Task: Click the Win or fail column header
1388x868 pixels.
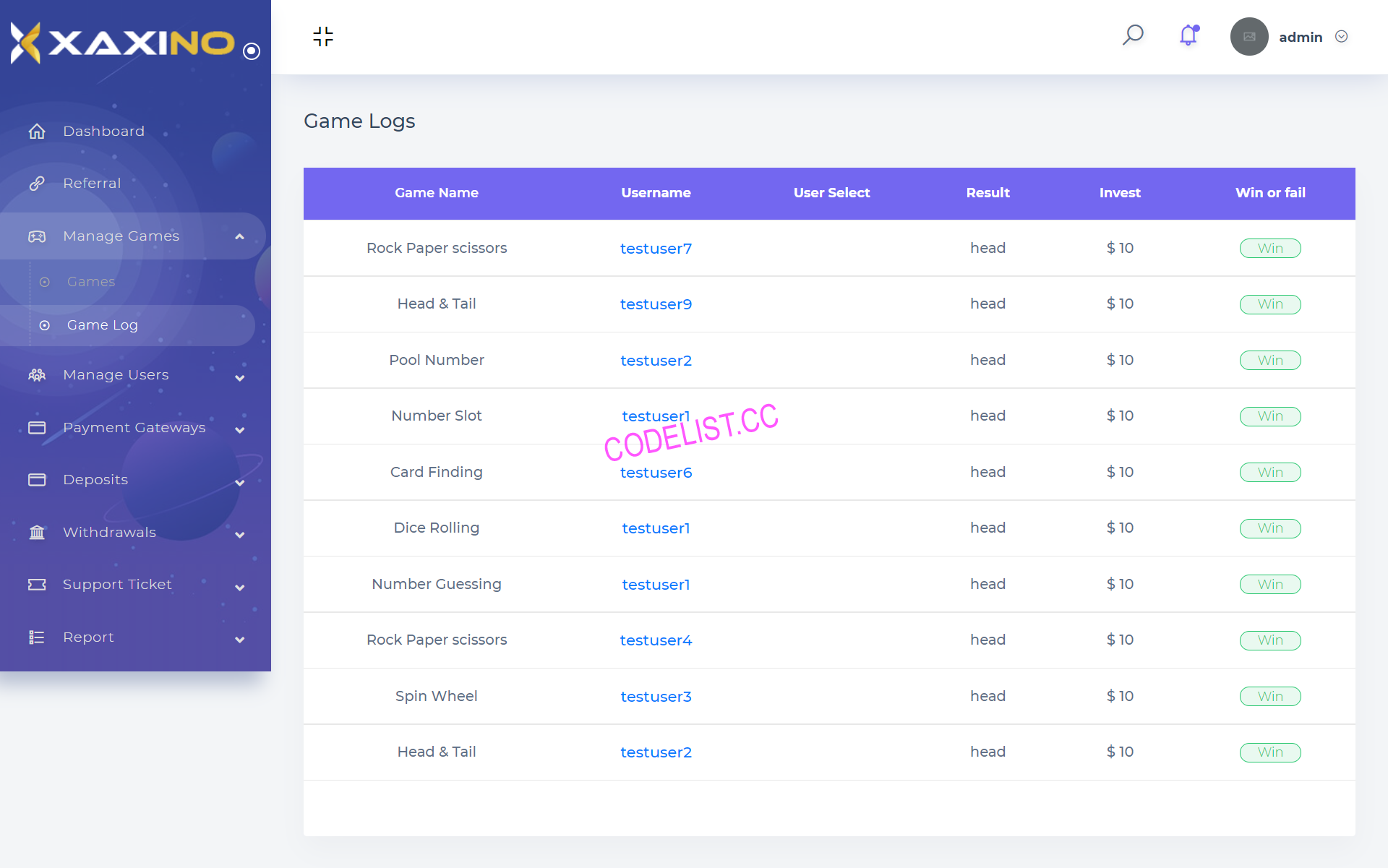Action: click(1270, 193)
